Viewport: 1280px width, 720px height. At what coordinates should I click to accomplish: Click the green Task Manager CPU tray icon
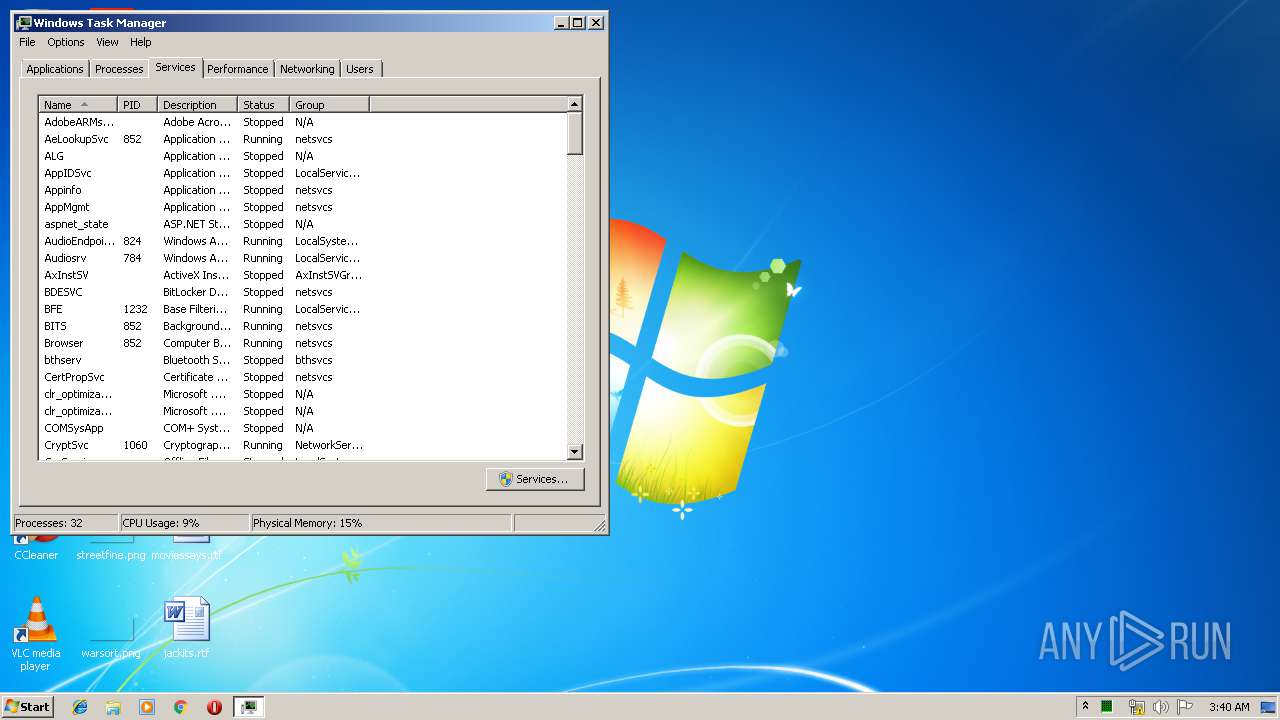click(1107, 707)
